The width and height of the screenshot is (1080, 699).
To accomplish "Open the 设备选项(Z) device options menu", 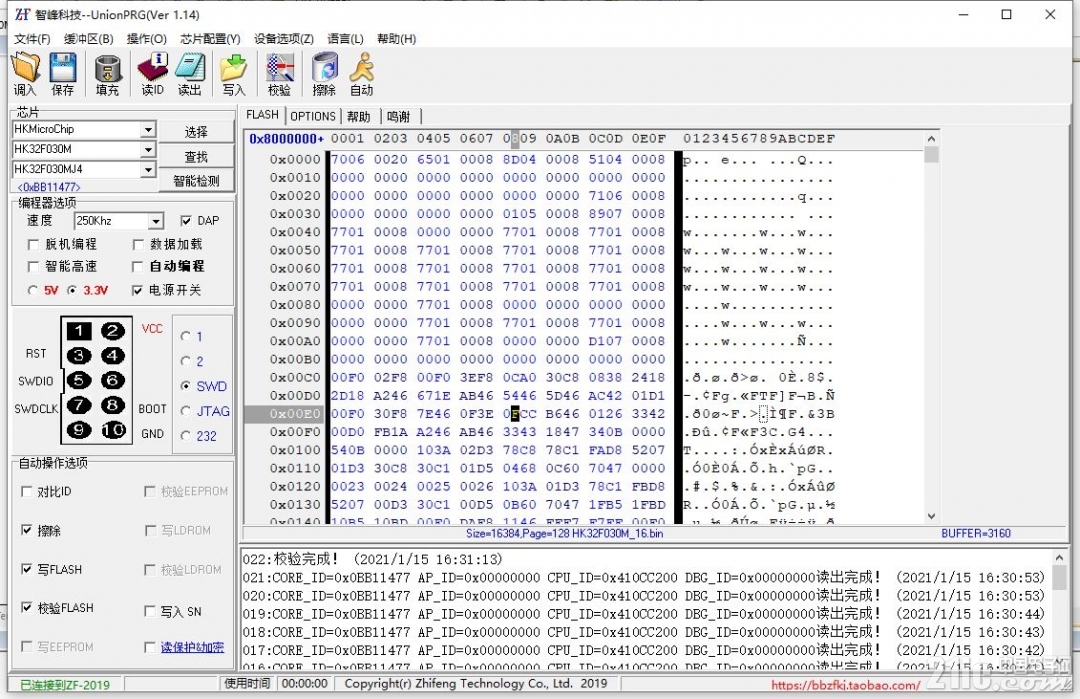I will [x=284, y=39].
